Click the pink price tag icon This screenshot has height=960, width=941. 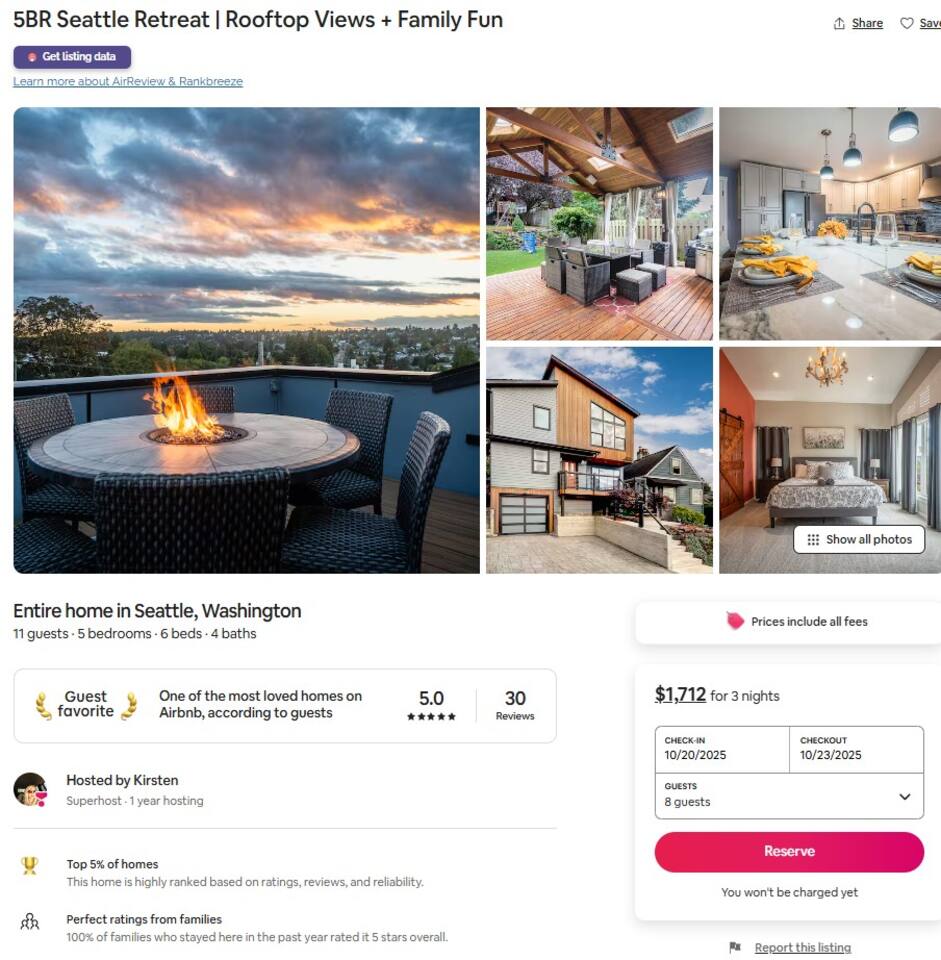pyautogui.click(x=735, y=621)
